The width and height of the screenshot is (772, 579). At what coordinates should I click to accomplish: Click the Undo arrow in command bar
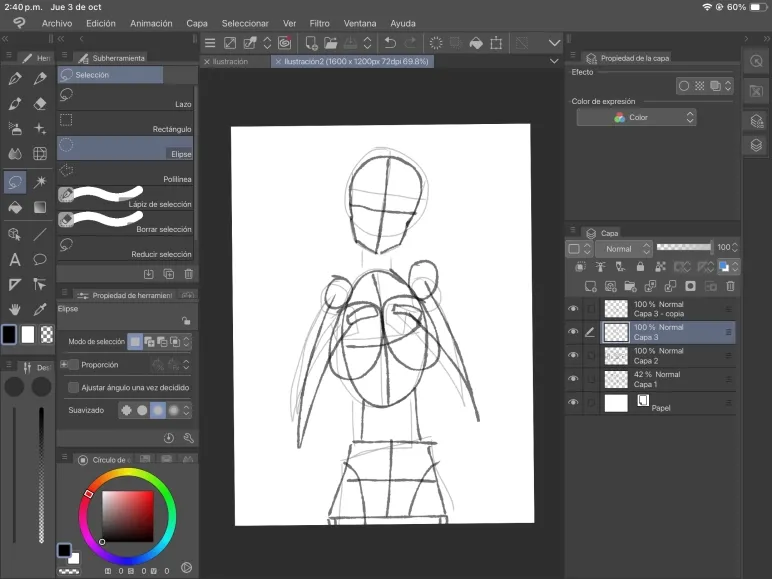pyautogui.click(x=390, y=43)
